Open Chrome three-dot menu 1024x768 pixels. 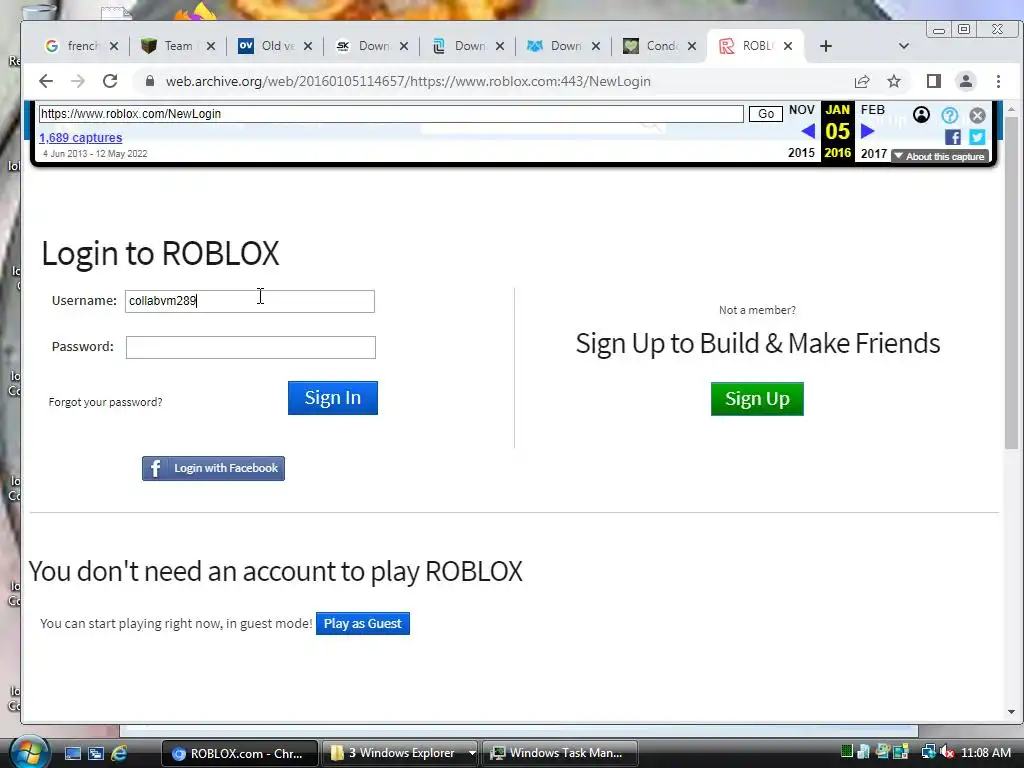tap(999, 81)
